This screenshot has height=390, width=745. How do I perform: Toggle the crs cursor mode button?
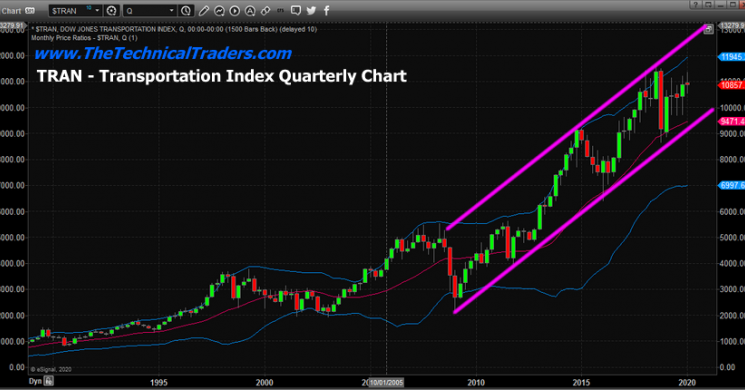pyautogui.click(x=281, y=10)
